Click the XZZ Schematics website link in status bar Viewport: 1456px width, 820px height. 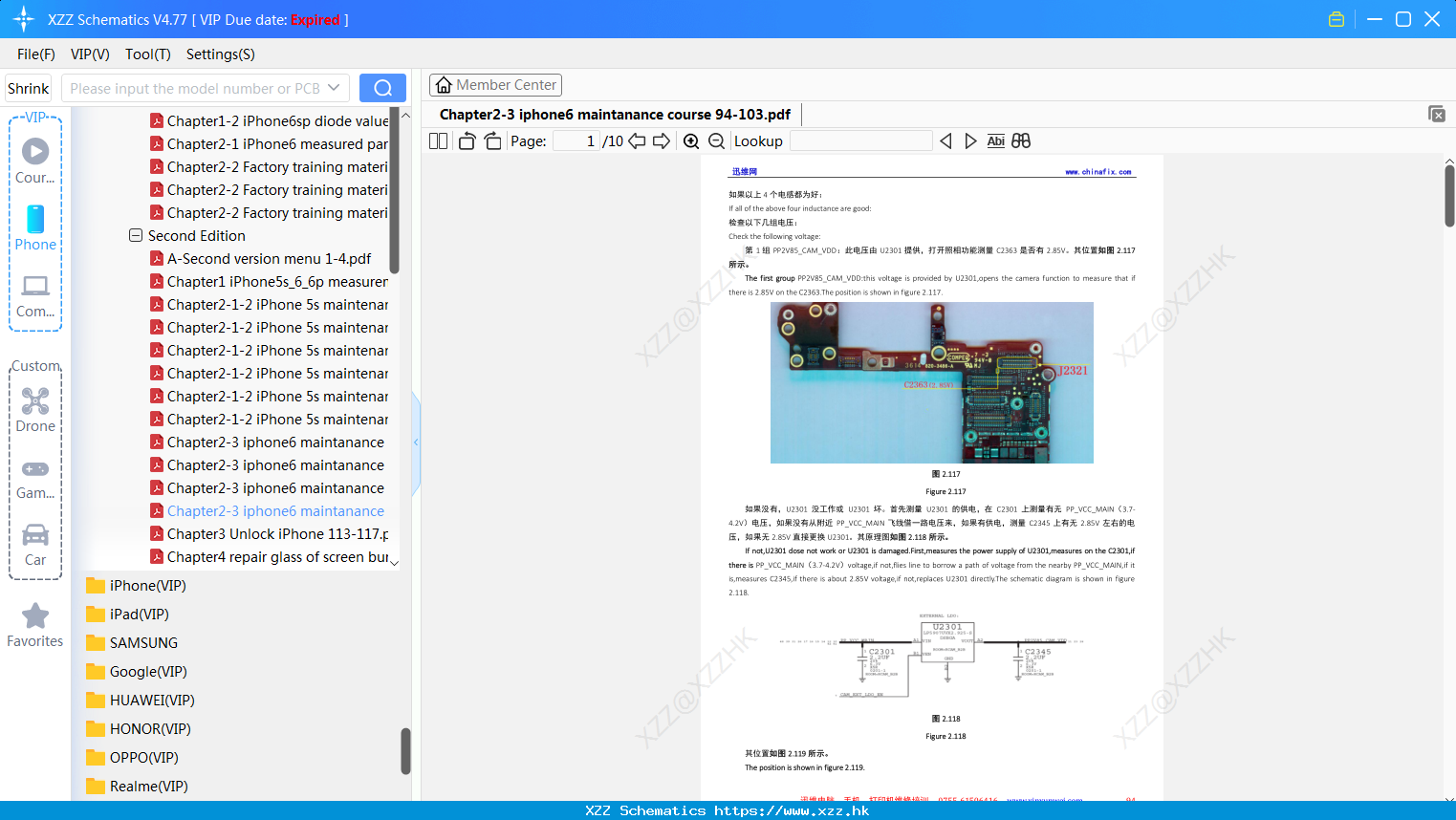tap(792, 810)
